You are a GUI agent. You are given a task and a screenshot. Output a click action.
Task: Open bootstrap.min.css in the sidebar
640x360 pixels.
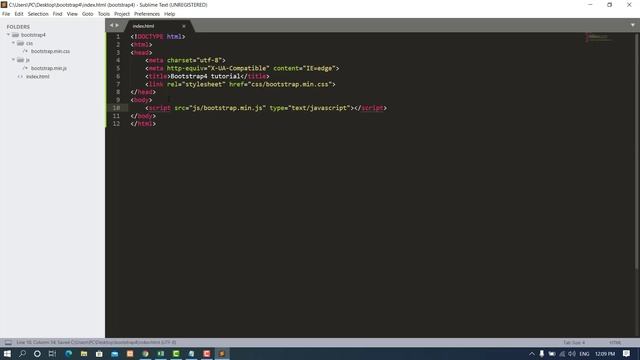coord(50,51)
